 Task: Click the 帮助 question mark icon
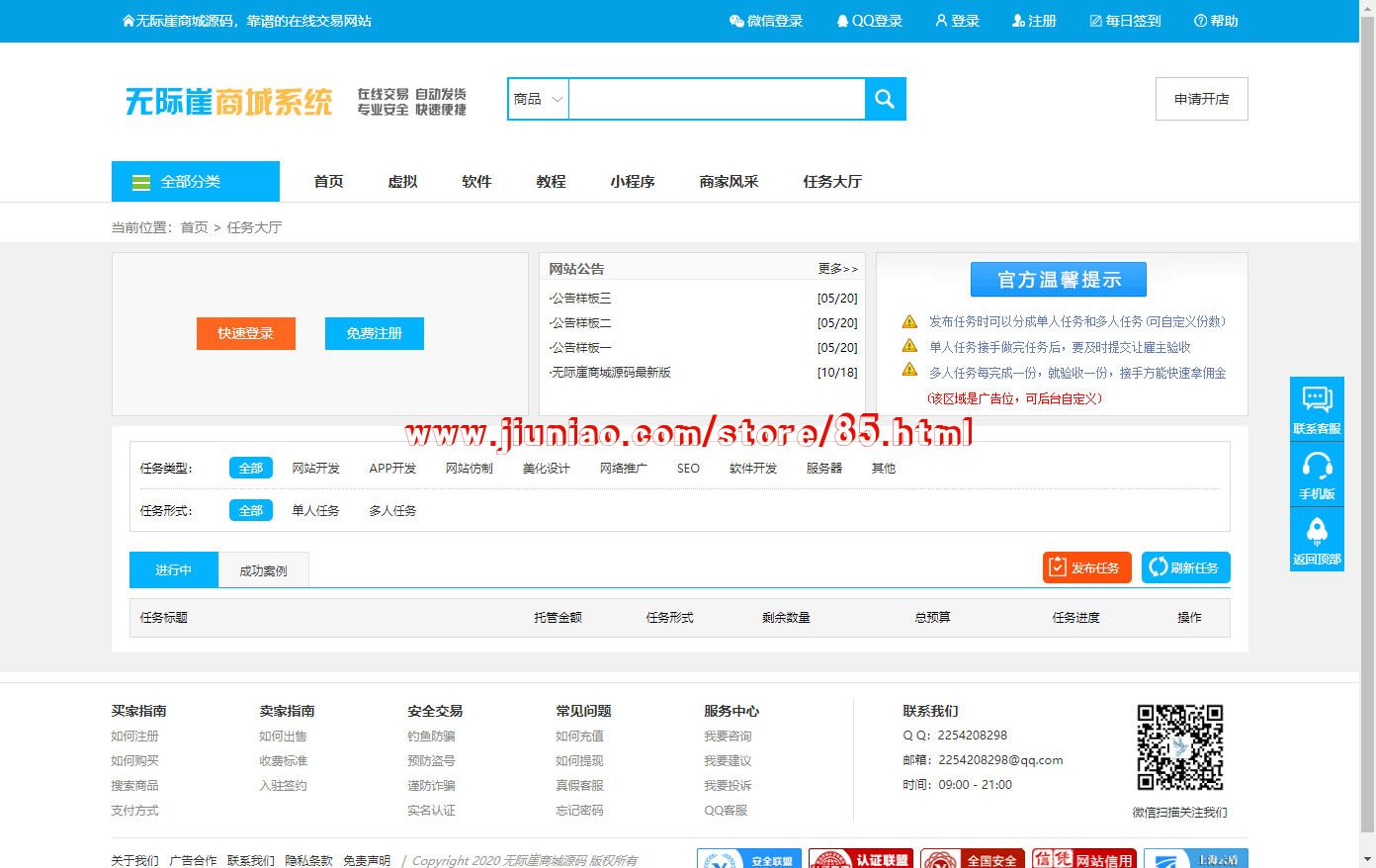coord(1200,21)
